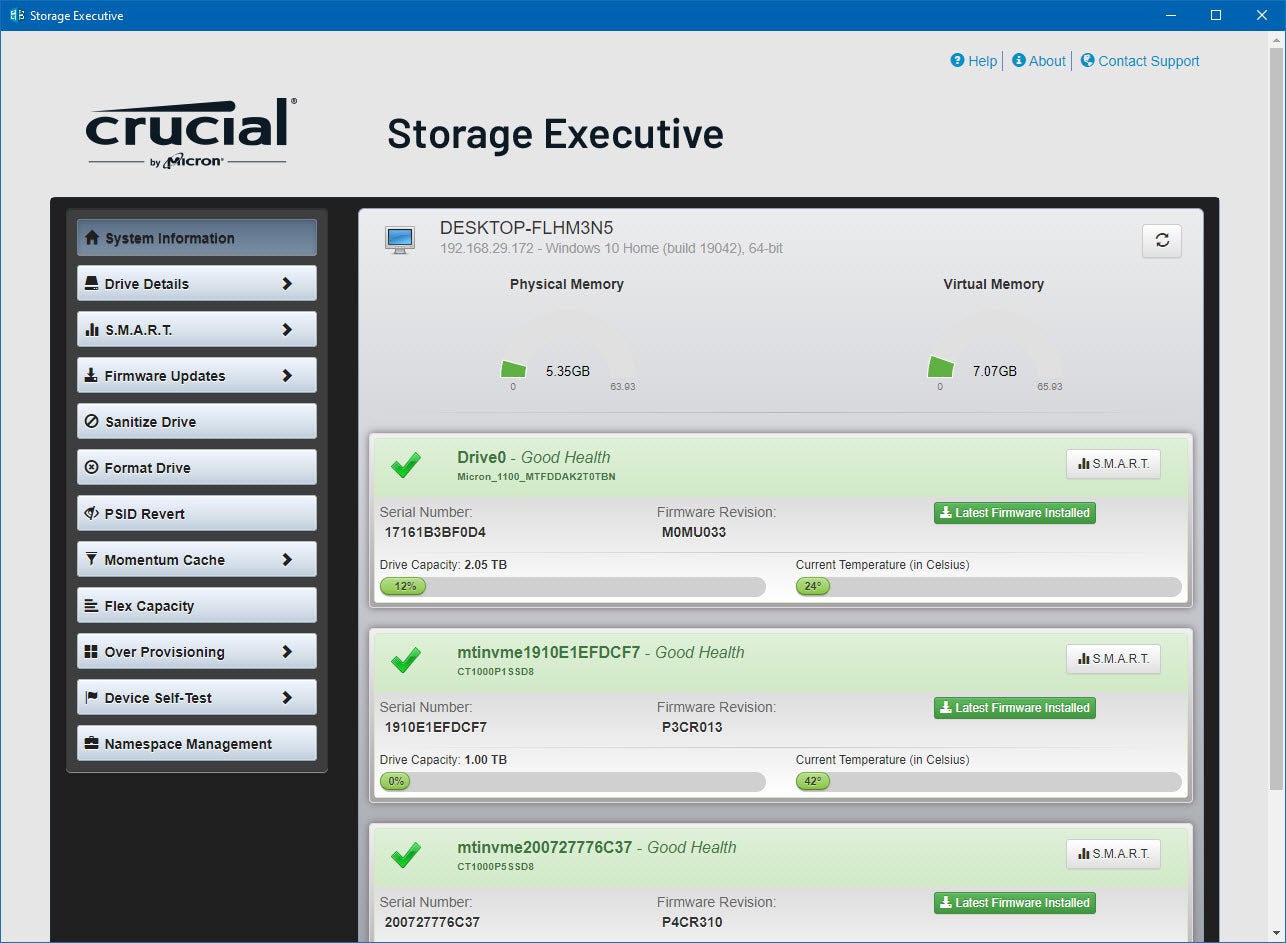Click the Flex Capacity icon in the sidebar

click(91, 605)
